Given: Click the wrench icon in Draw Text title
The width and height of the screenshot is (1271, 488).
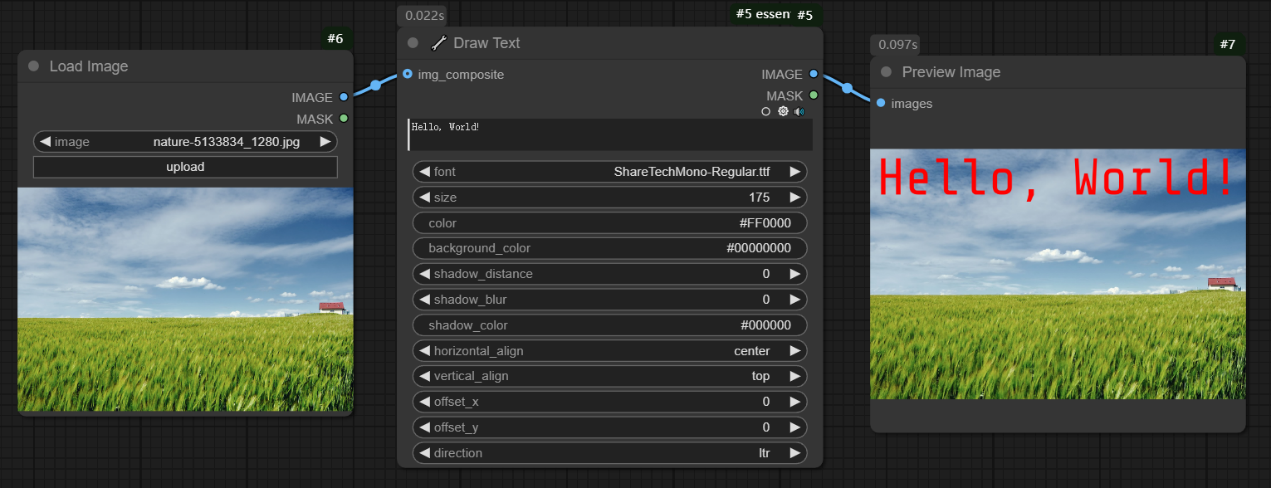Looking at the screenshot, I should [439, 43].
